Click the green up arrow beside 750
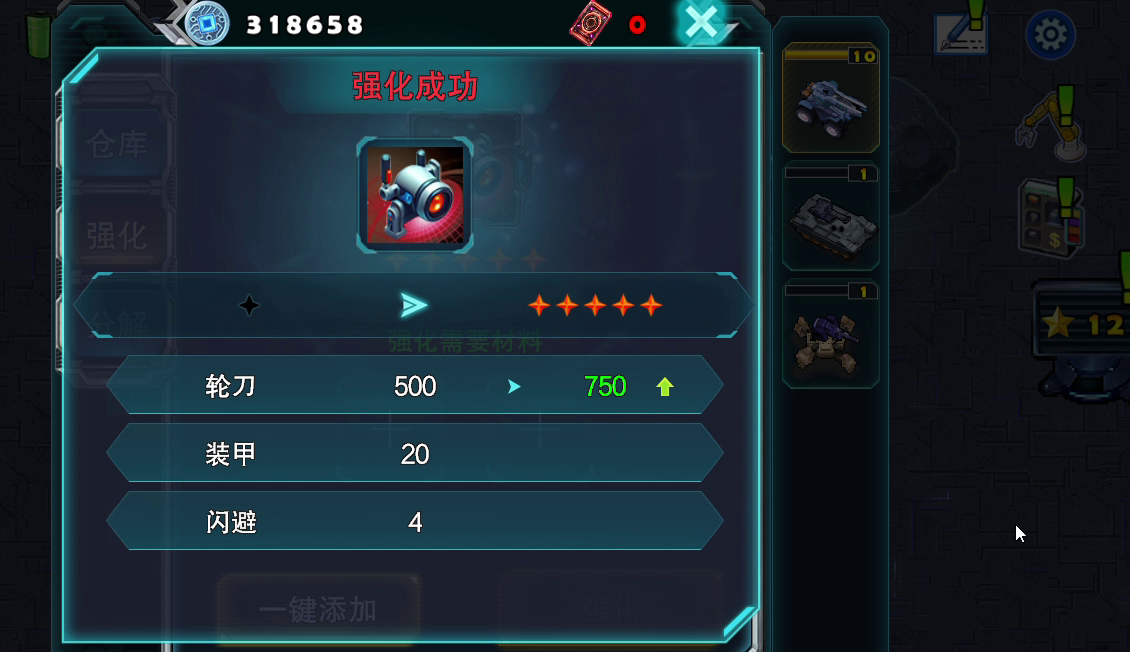This screenshot has height=652, width=1130. pyautogui.click(x=664, y=387)
